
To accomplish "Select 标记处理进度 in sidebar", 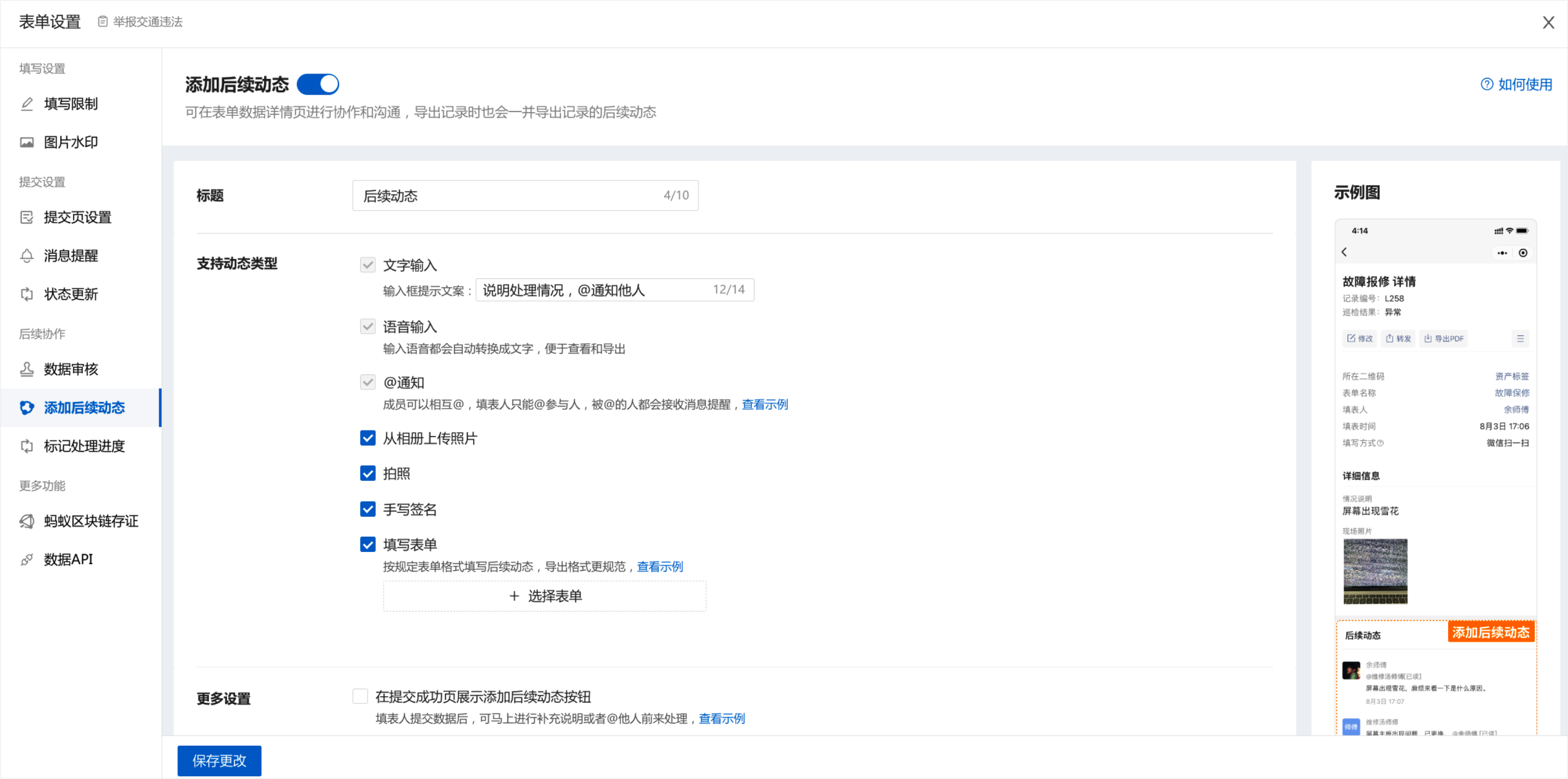I will click(81, 446).
